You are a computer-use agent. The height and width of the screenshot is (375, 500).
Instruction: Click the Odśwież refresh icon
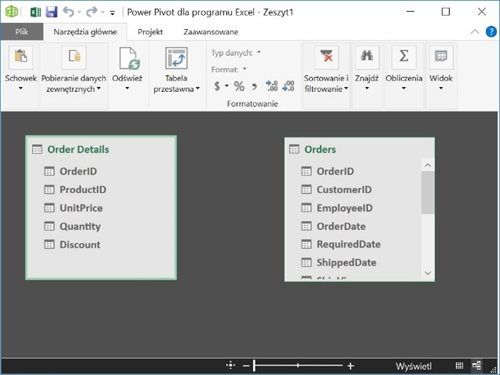pyautogui.click(x=129, y=59)
